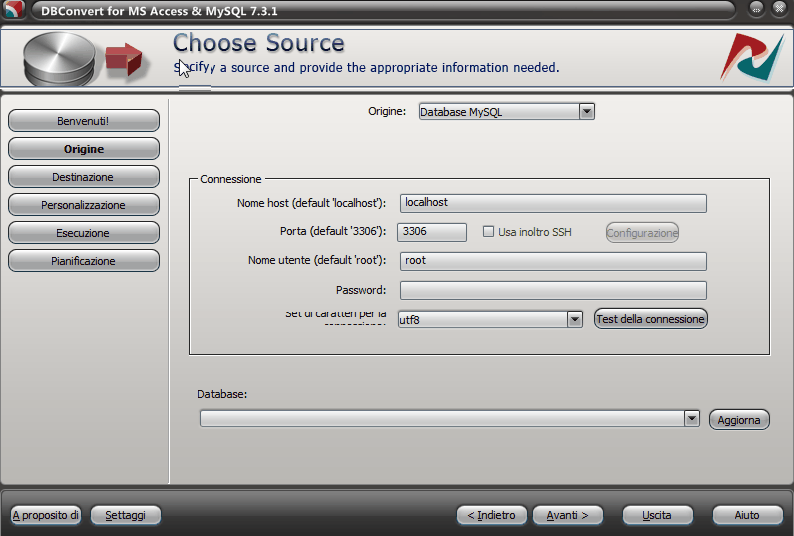Focus the Password input field
This screenshot has width=794, height=536.
tap(553, 290)
